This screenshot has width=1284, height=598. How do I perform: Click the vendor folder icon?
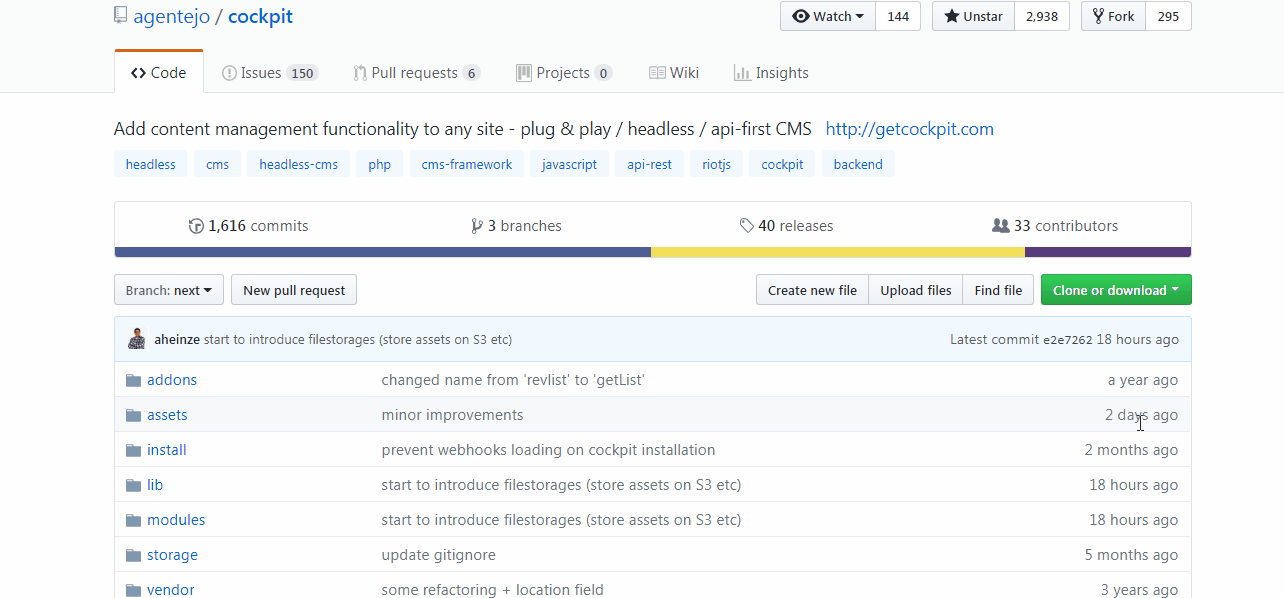[x=133, y=590]
